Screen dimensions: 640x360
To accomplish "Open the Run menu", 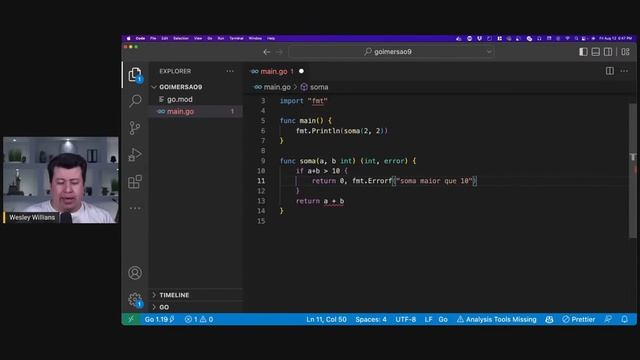I will pyautogui.click(x=221, y=38).
